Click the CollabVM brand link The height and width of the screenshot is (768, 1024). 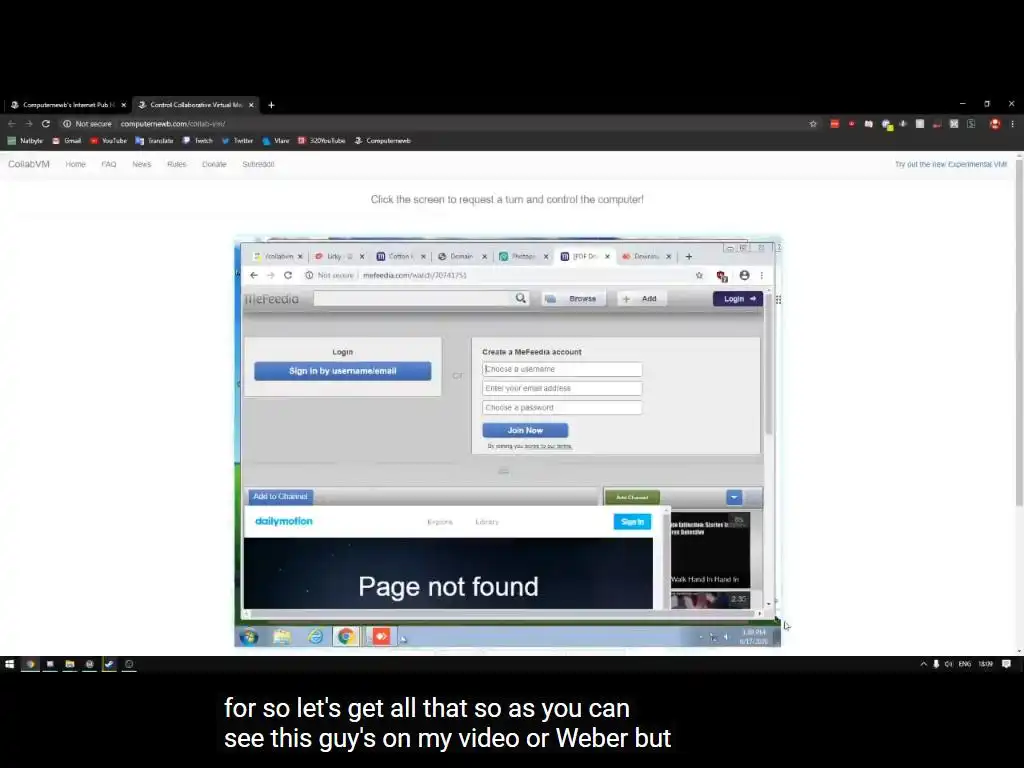pos(29,164)
